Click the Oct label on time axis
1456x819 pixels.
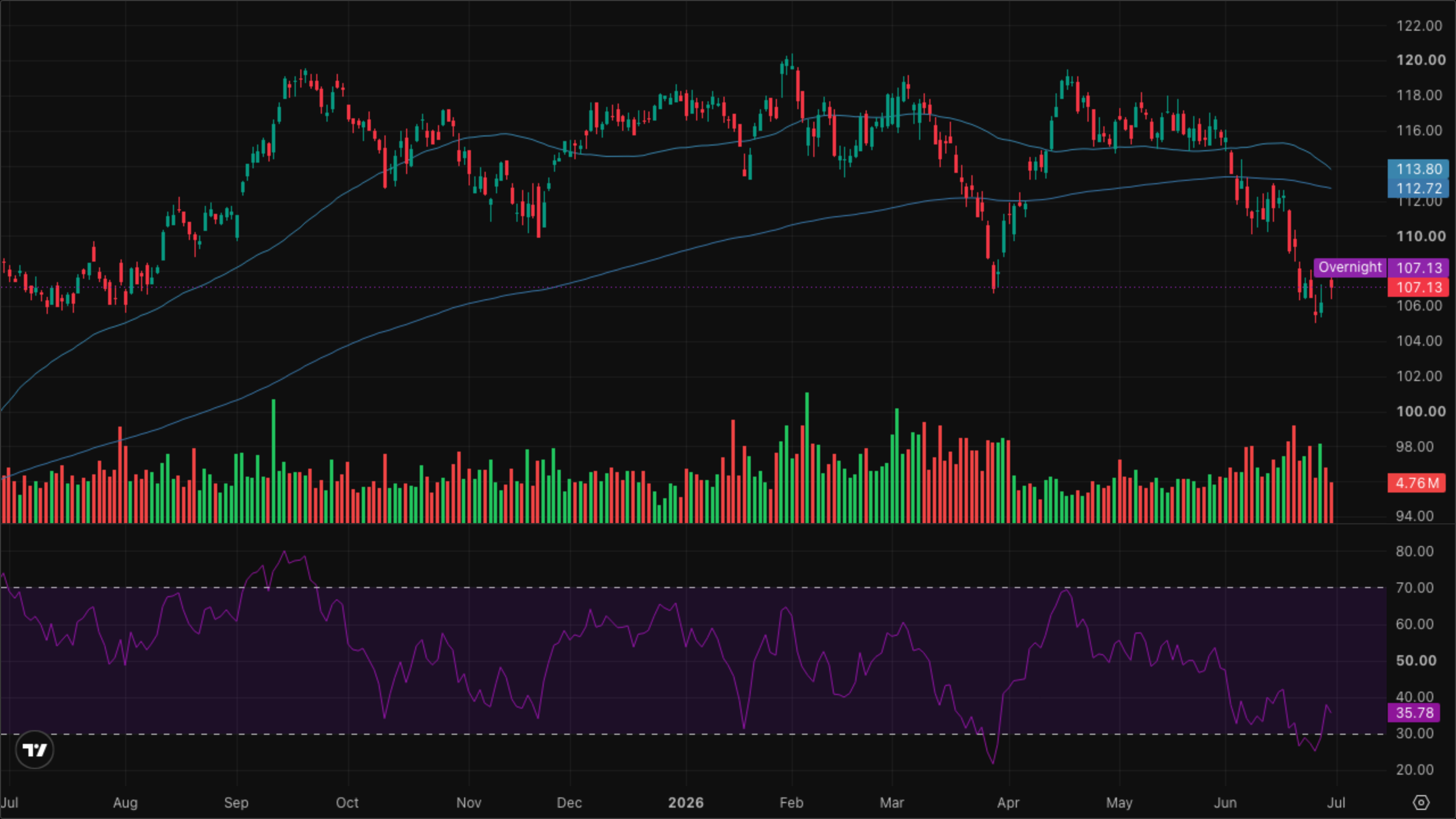pos(347,803)
